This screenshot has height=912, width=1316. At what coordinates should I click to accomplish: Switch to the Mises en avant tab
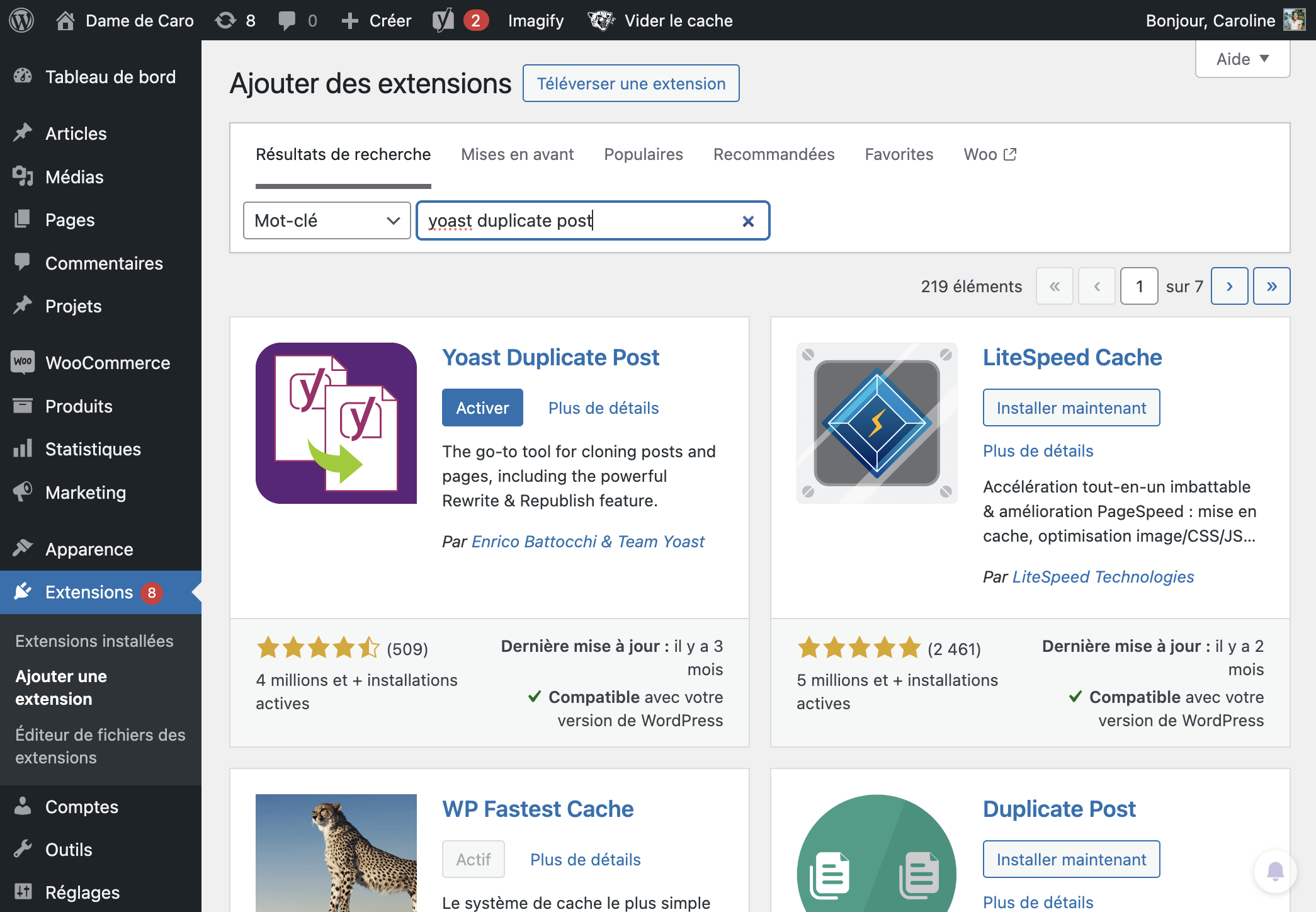tap(517, 154)
